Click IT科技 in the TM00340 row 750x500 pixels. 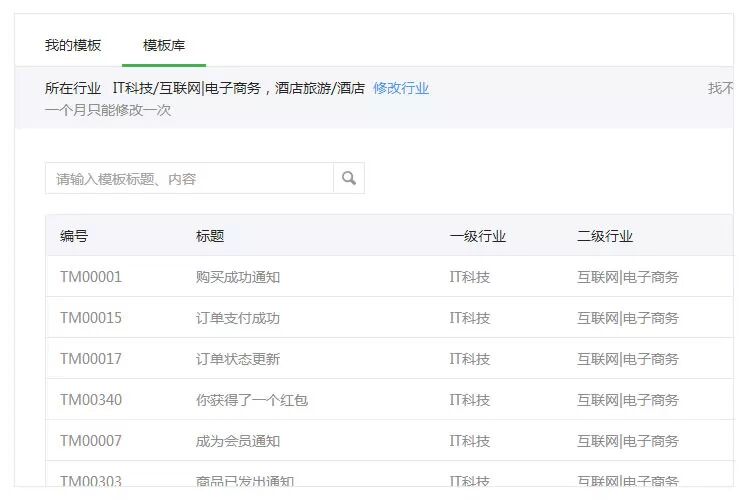pyautogui.click(x=470, y=400)
